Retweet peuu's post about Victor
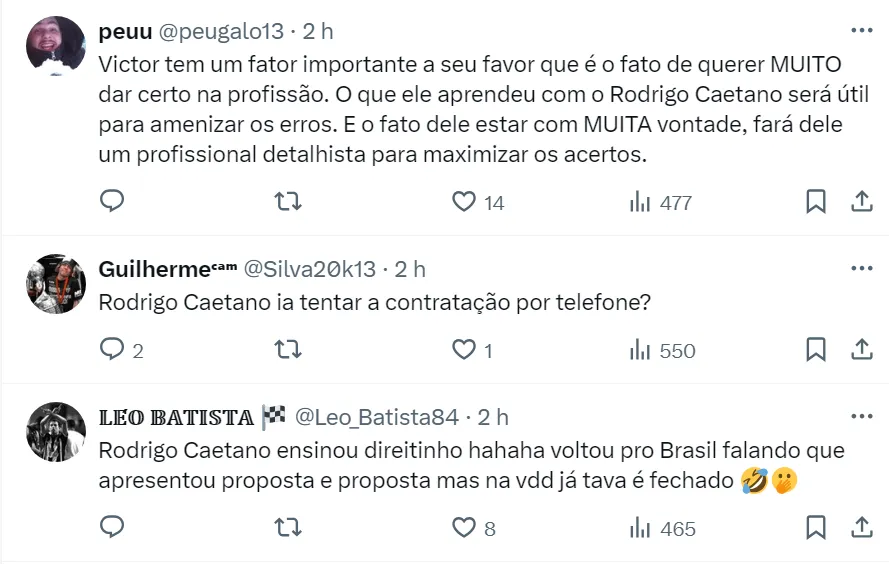 (x=288, y=202)
